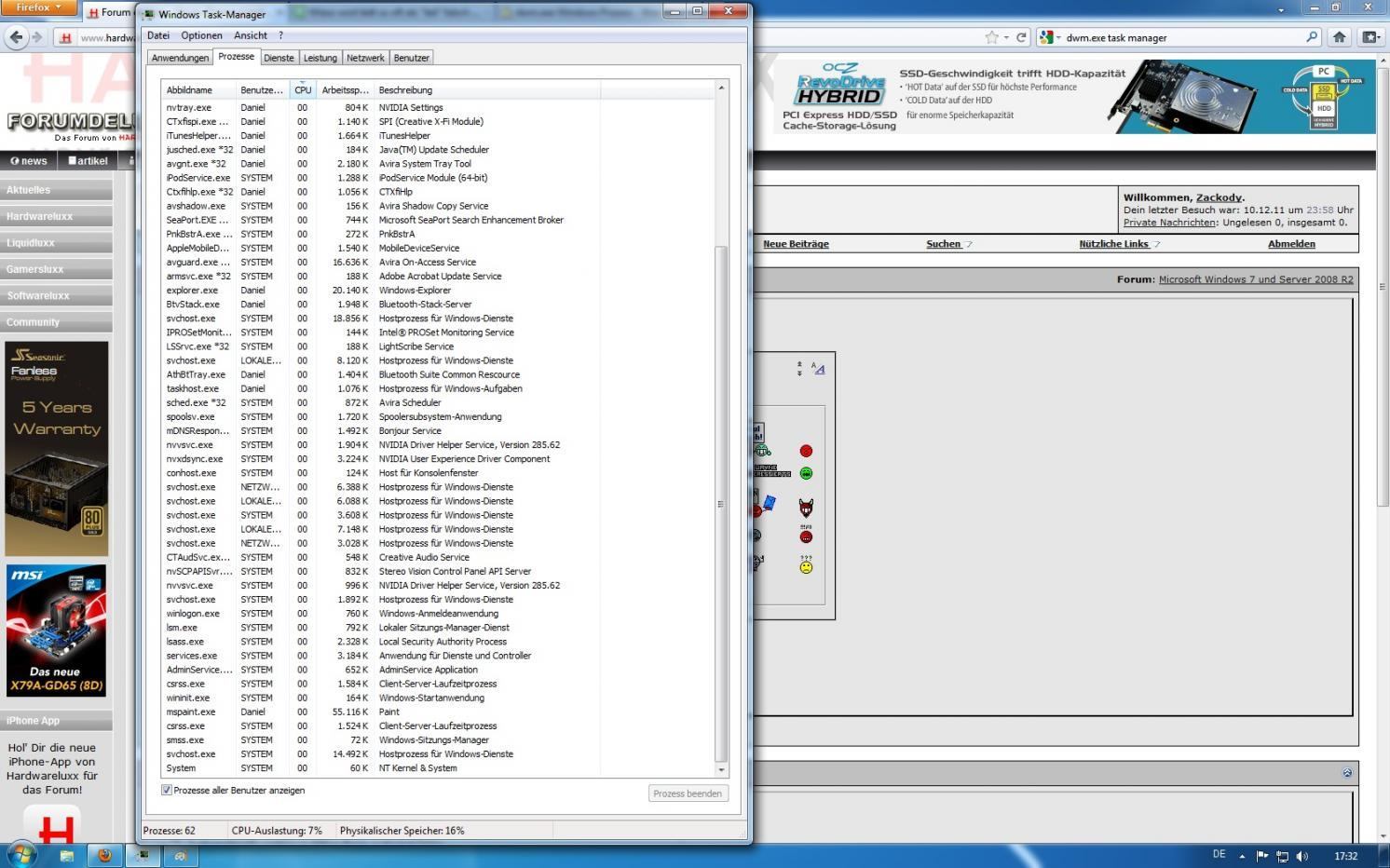
Task: Insert the red angry smiley
Action: (x=806, y=451)
